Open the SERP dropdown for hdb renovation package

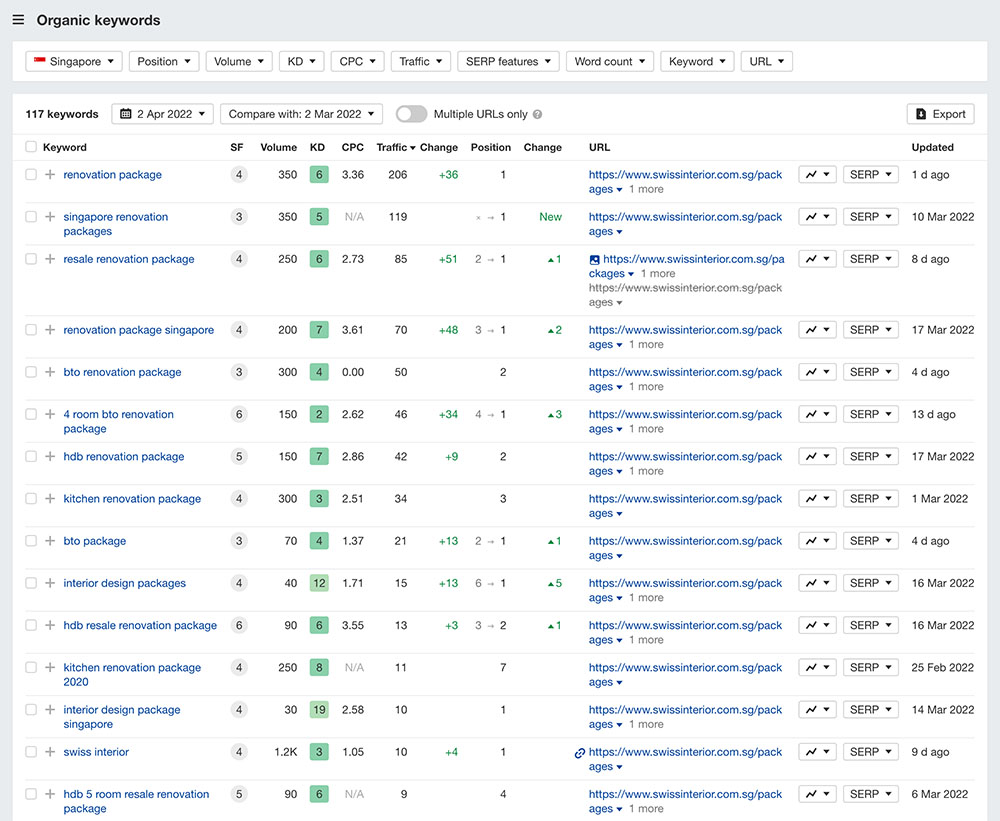[x=870, y=457]
